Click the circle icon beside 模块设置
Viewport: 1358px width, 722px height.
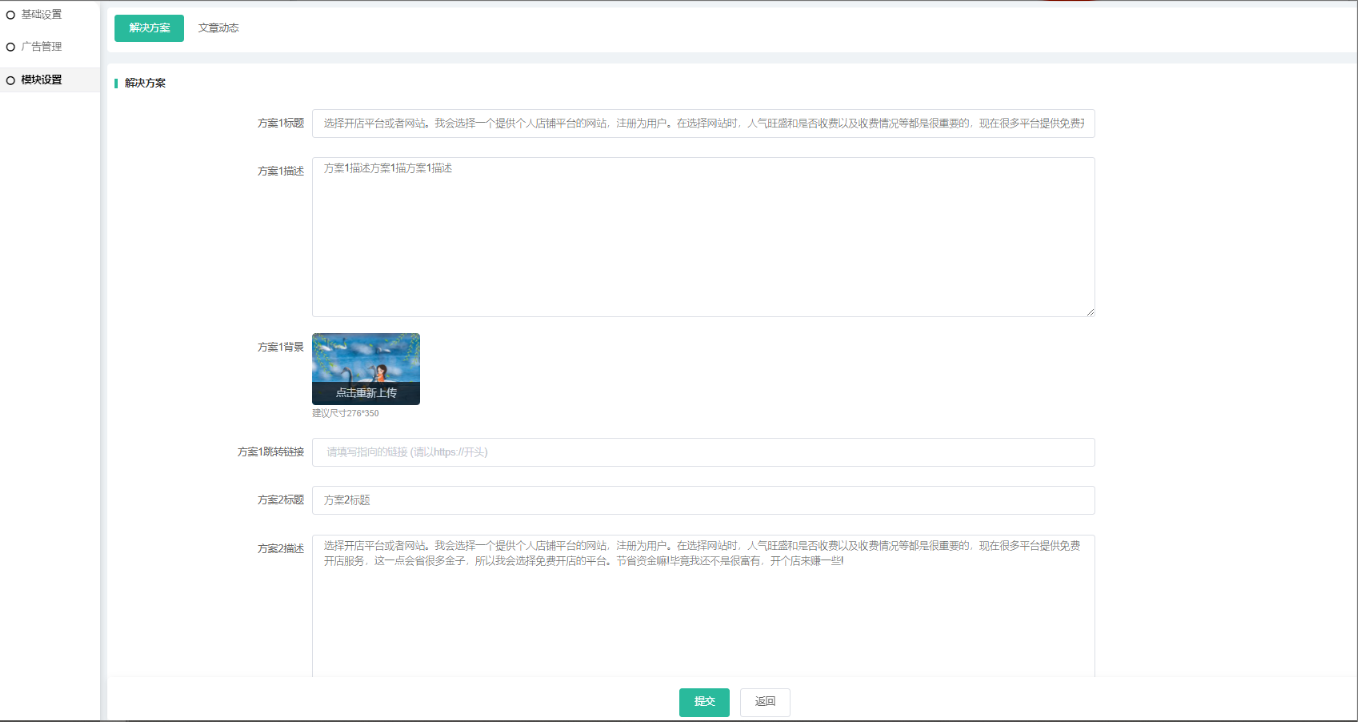[x=11, y=80]
